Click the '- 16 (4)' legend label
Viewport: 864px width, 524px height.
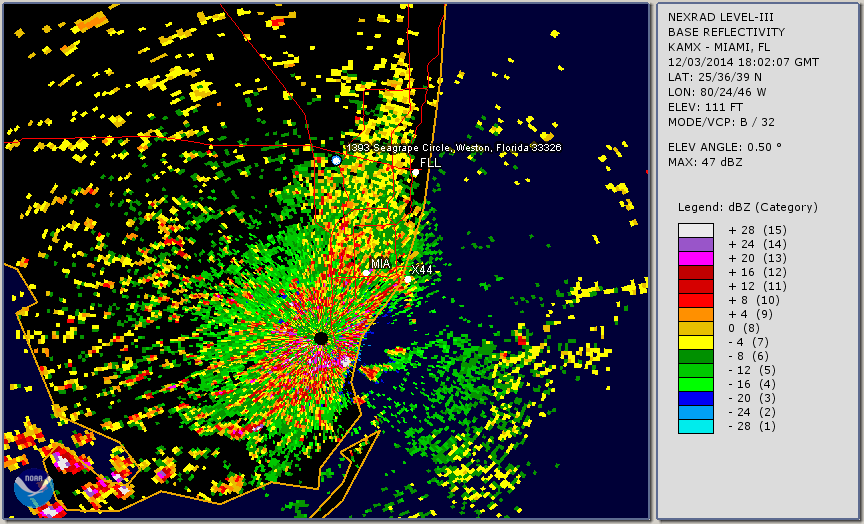coord(752,385)
